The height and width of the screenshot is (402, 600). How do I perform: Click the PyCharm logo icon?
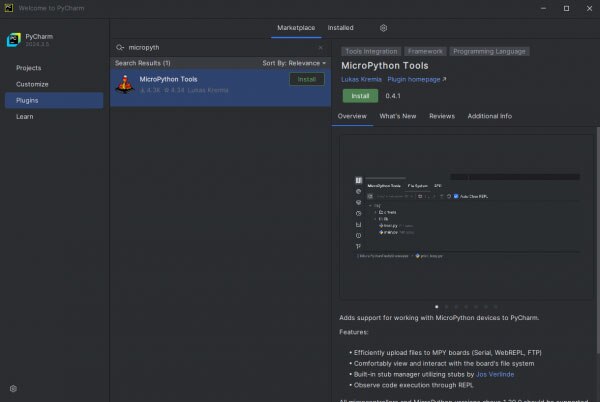[14, 40]
